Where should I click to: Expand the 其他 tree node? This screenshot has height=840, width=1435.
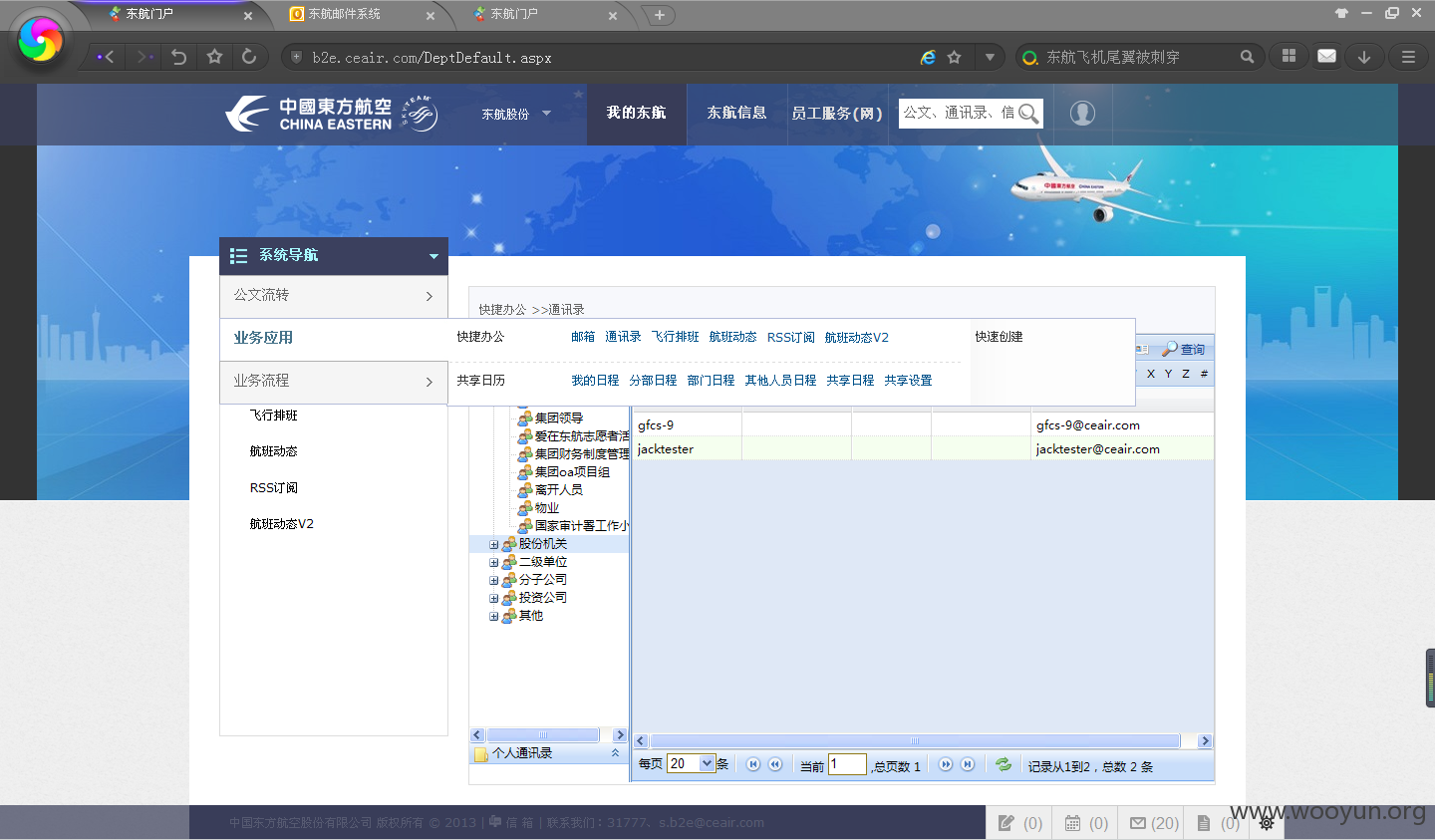(x=493, y=617)
